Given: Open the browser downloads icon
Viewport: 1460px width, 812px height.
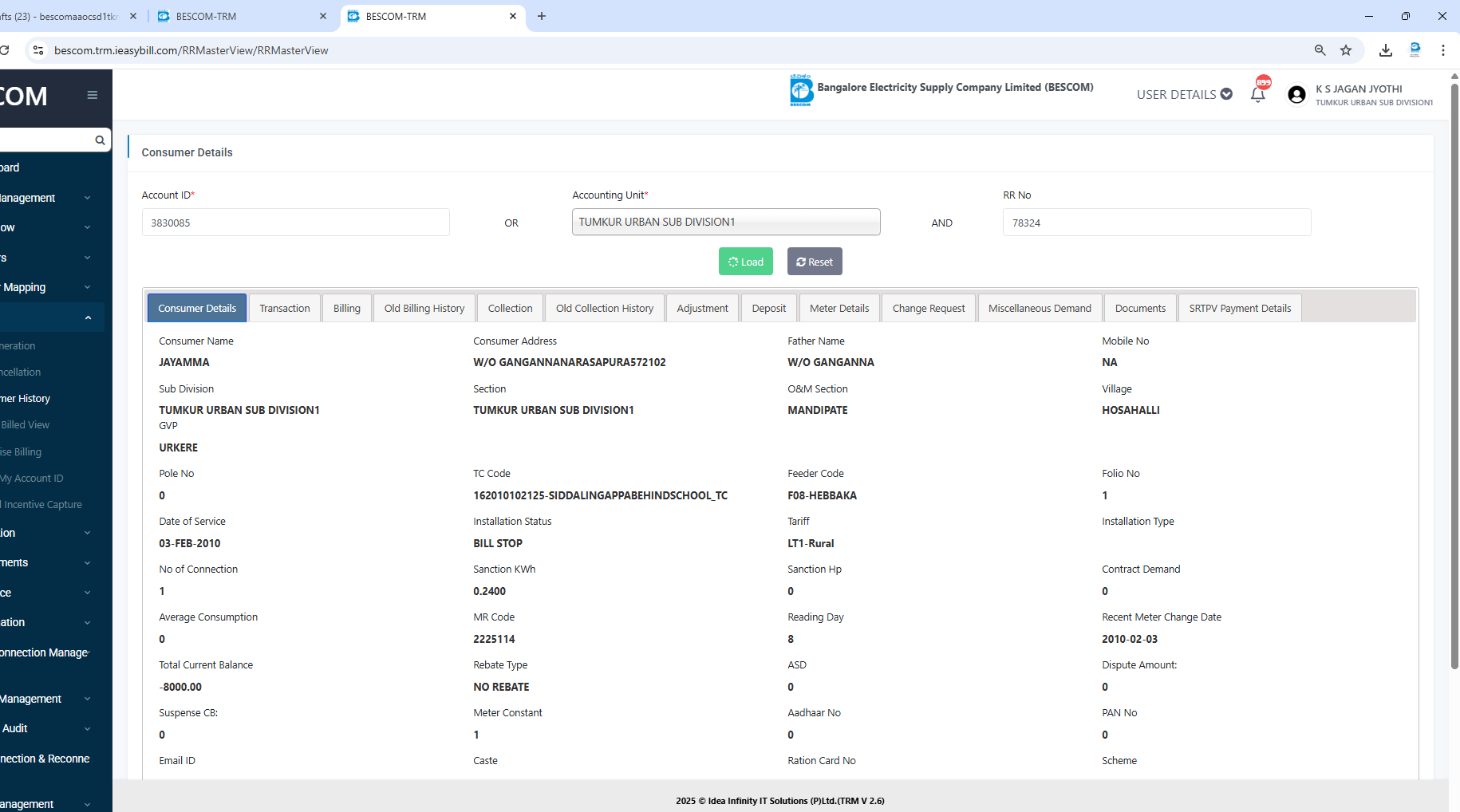Looking at the screenshot, I should tap(1386, 50).
